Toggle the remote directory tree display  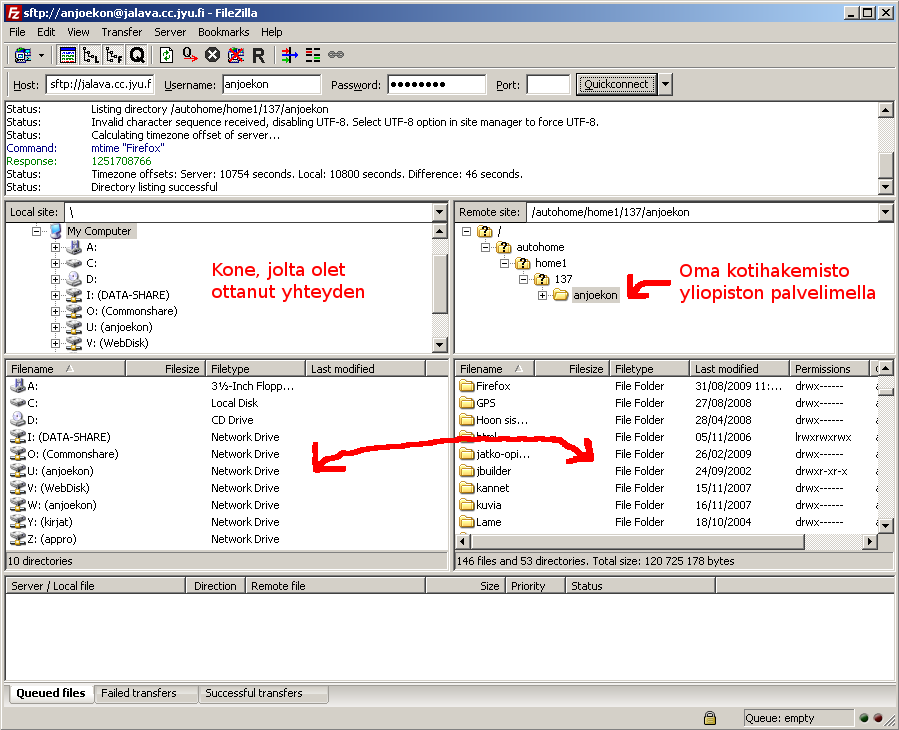pos(114,55)
